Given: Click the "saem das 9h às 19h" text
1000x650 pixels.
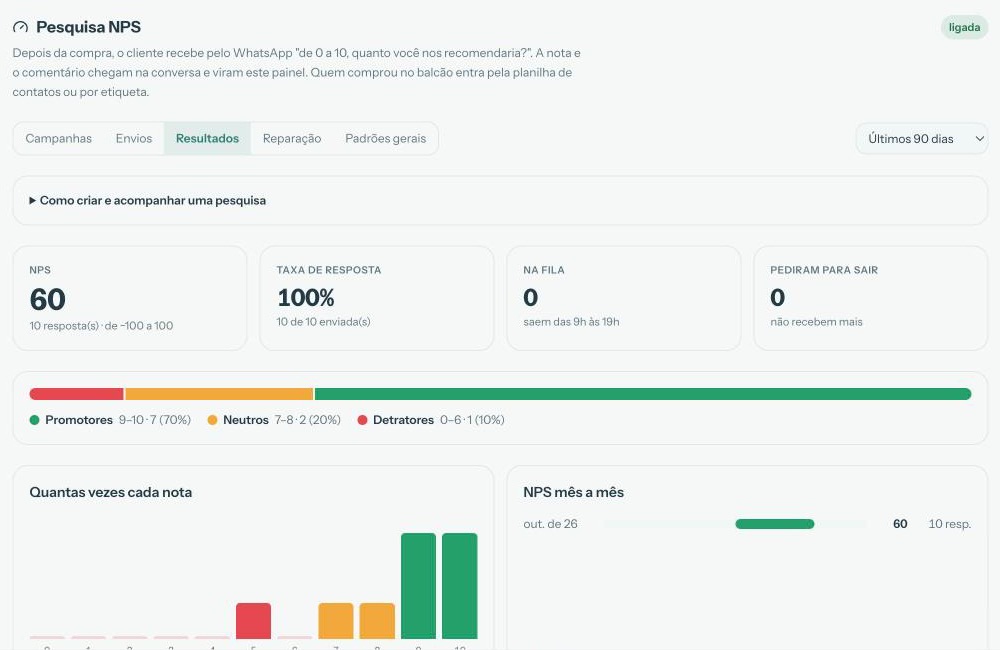Looking at the screenshot, I should [x=571, y=321].
